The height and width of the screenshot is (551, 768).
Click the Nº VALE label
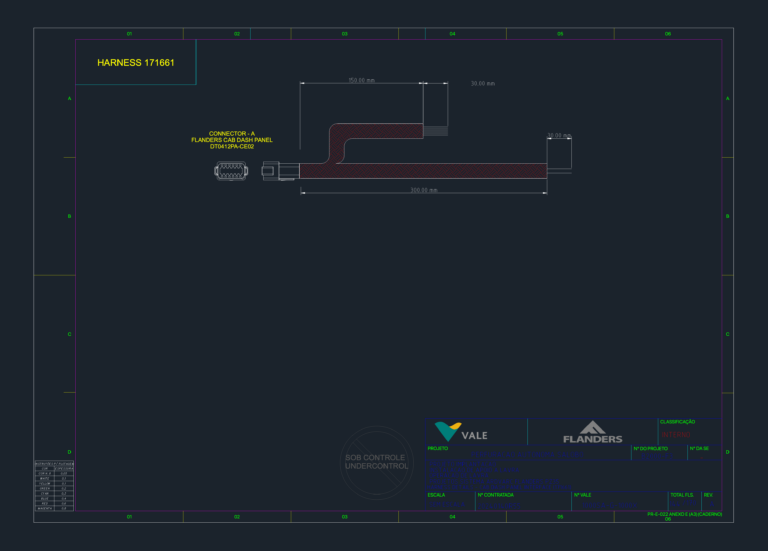click(582, 495)
